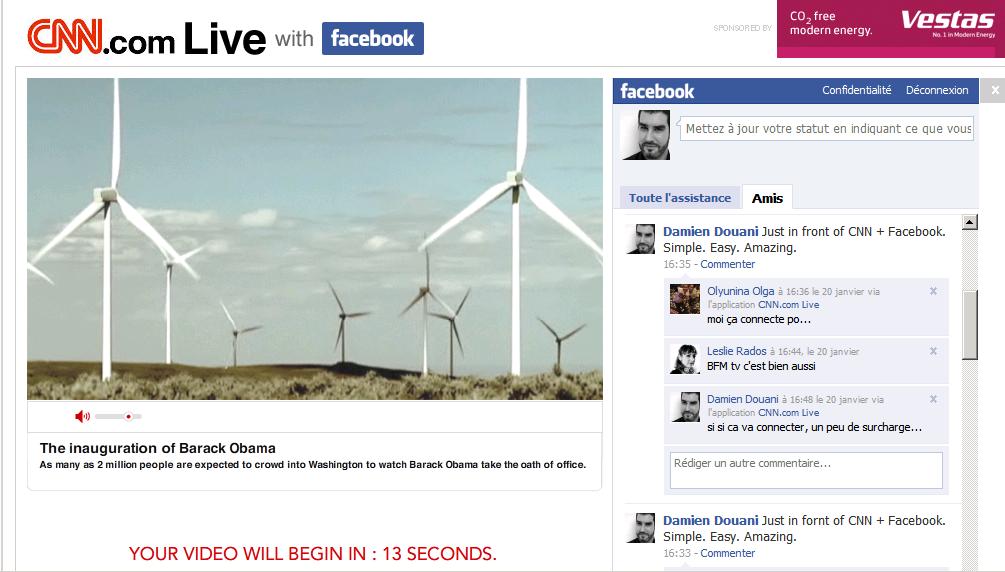Screen dimensions: 1005x572
Task: Delete Leslie Rados's comment with X
Action: tap(933, 351)
